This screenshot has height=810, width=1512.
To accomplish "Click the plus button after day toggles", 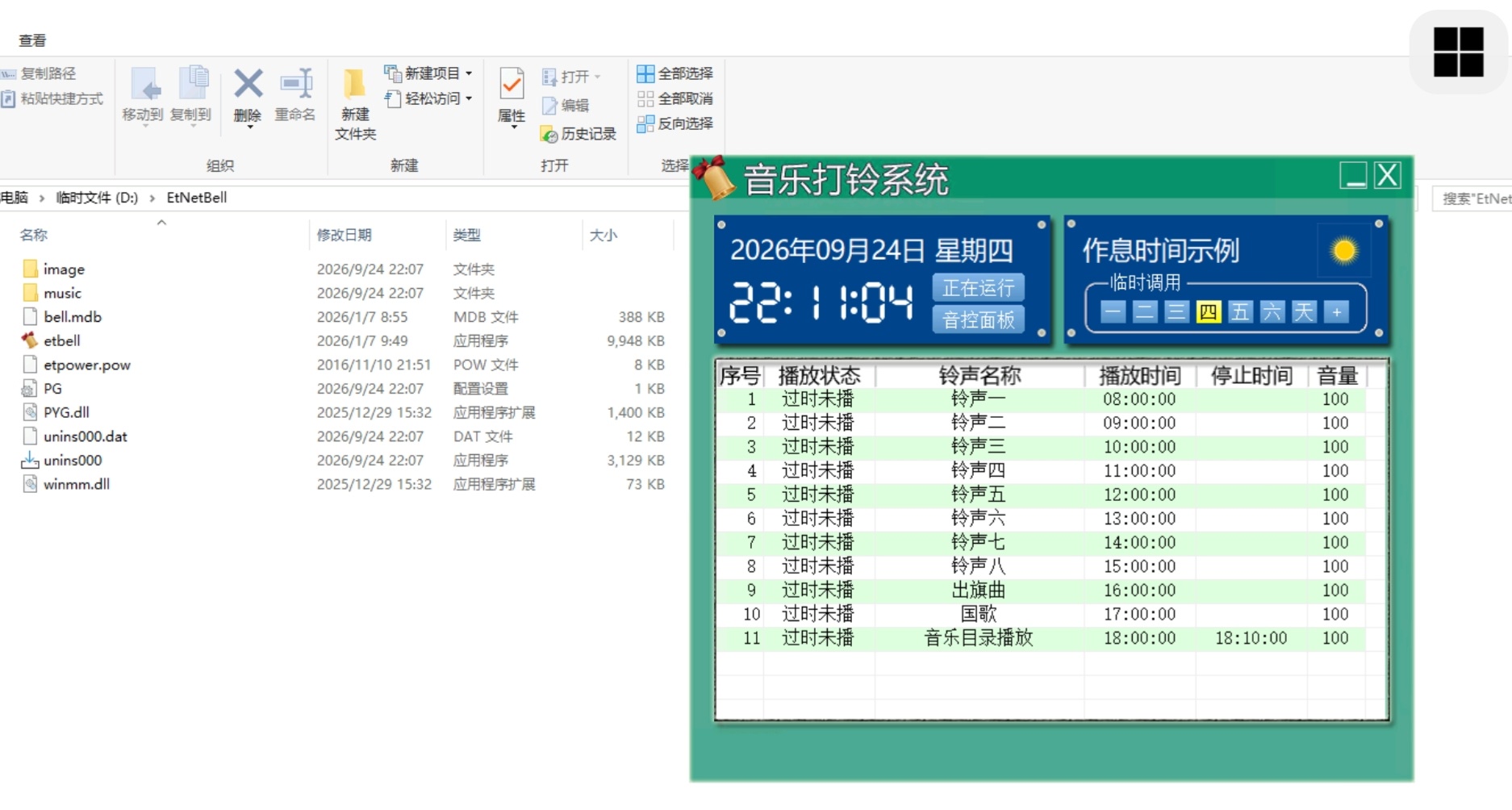I will click(1337, 312).
